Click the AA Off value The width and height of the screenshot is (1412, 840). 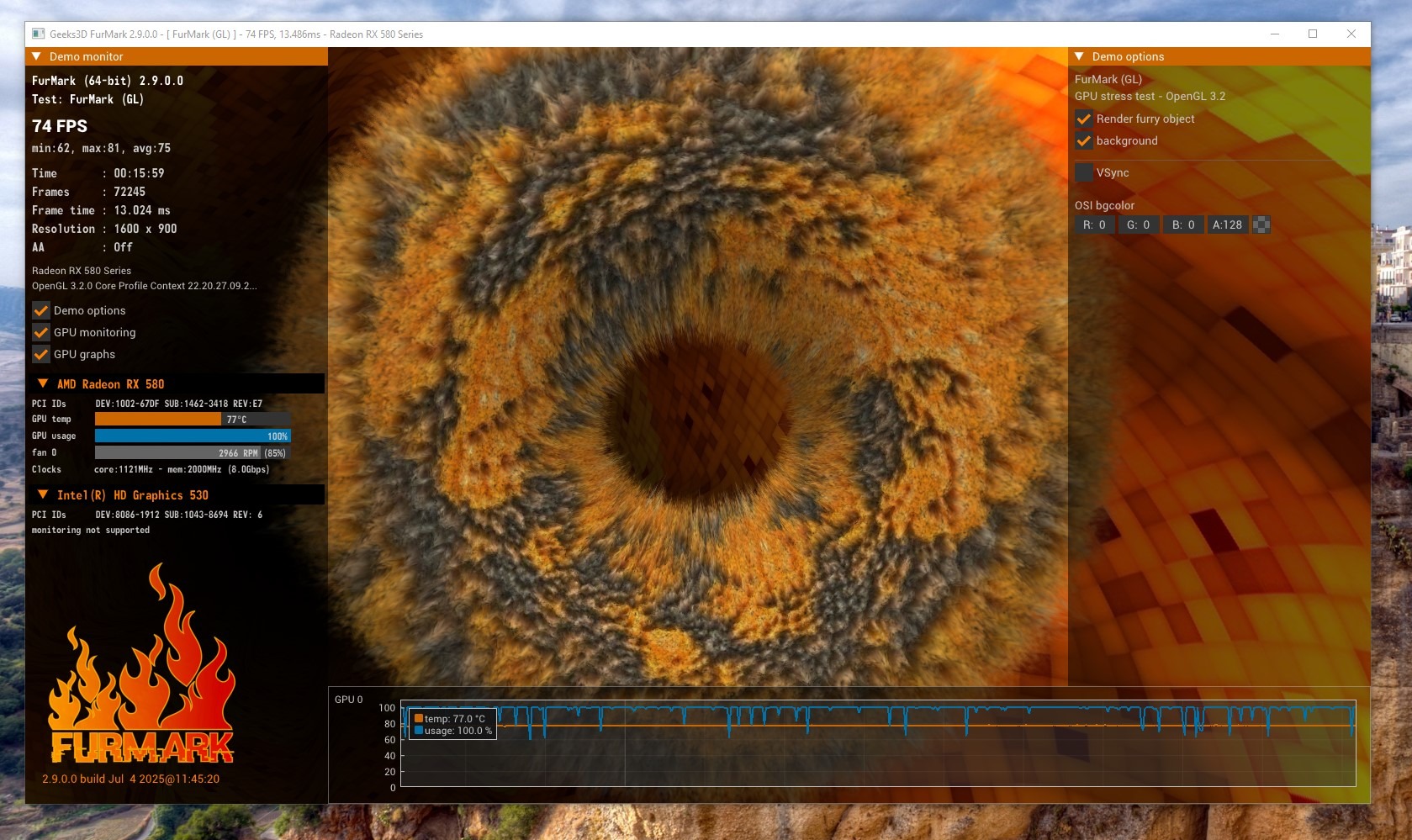tap(124, 247)
